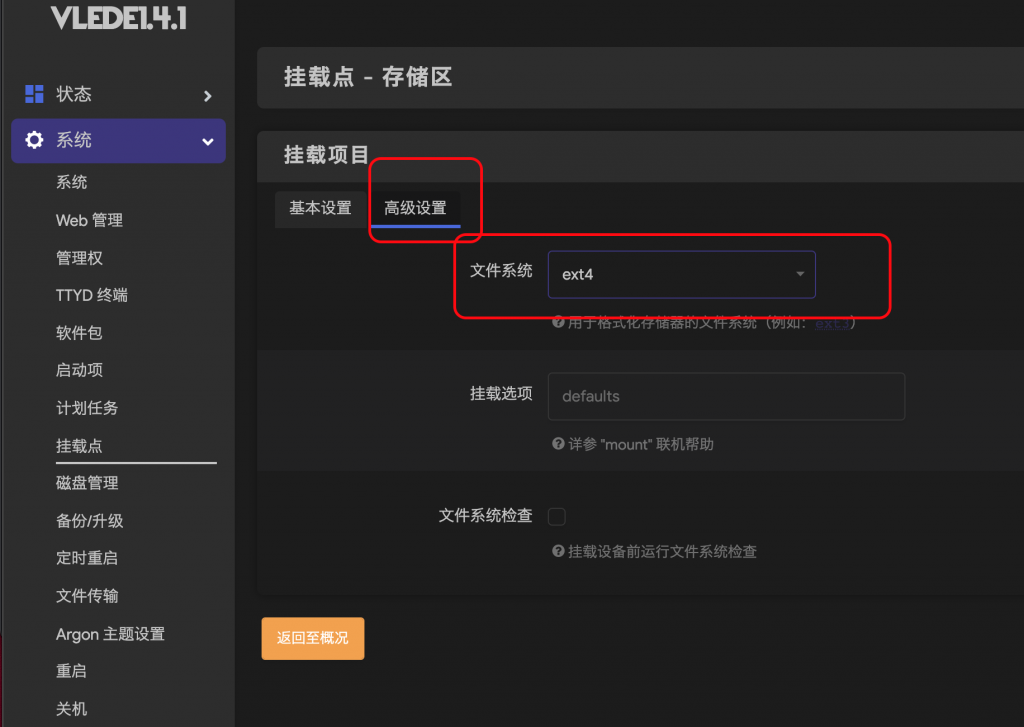This screenshot has width=1024, height=727.
Task: Select 计划任务 in sidebar
Action: (87, 408)
